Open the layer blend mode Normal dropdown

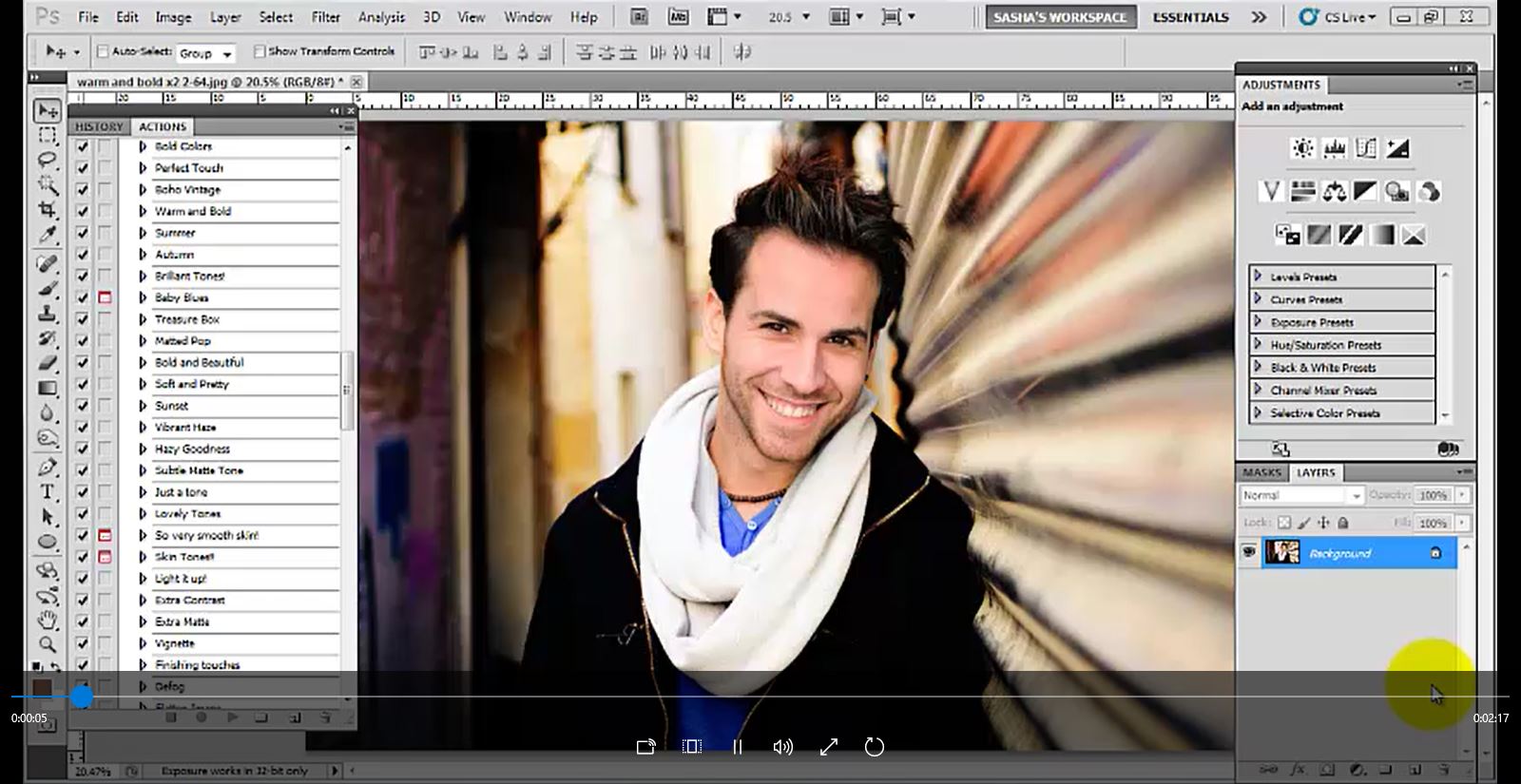1302,495
